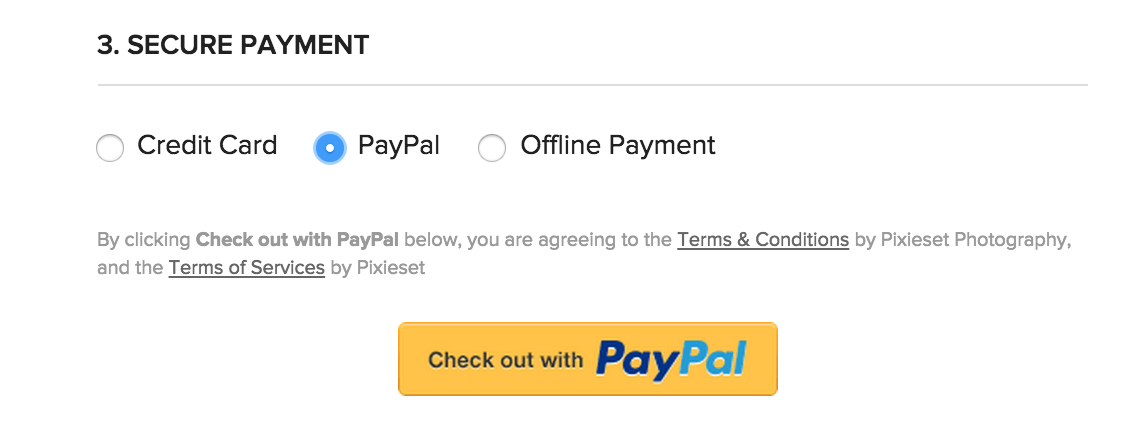The width and height of the screenshot is (1146, 434).
Task: Click the '3. SECURE PAYMENT' section heading
Action: click(x=233, y=45)
